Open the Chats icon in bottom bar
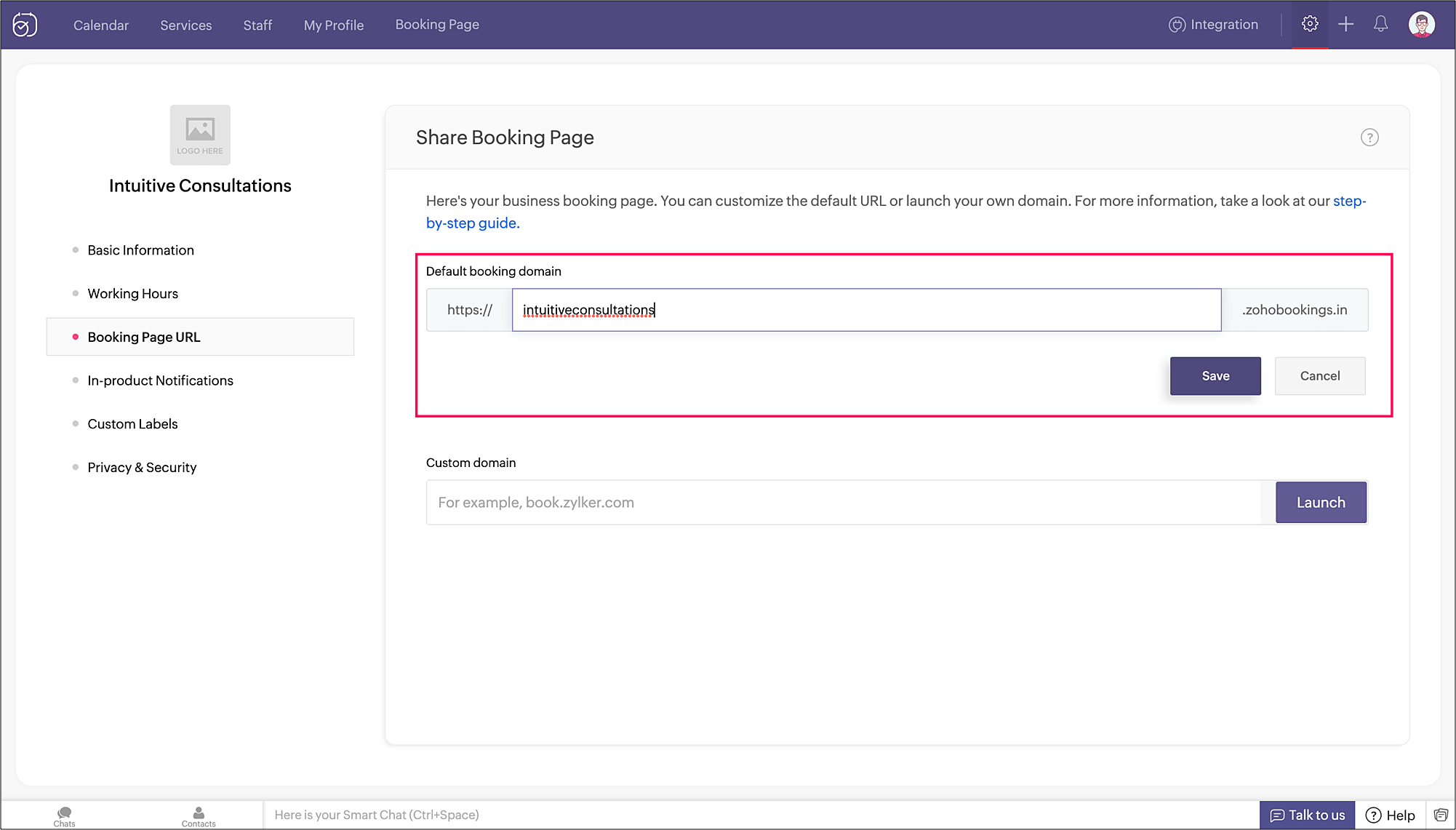Viewport: 1456px width, 830px height. [x=64, y=816]
